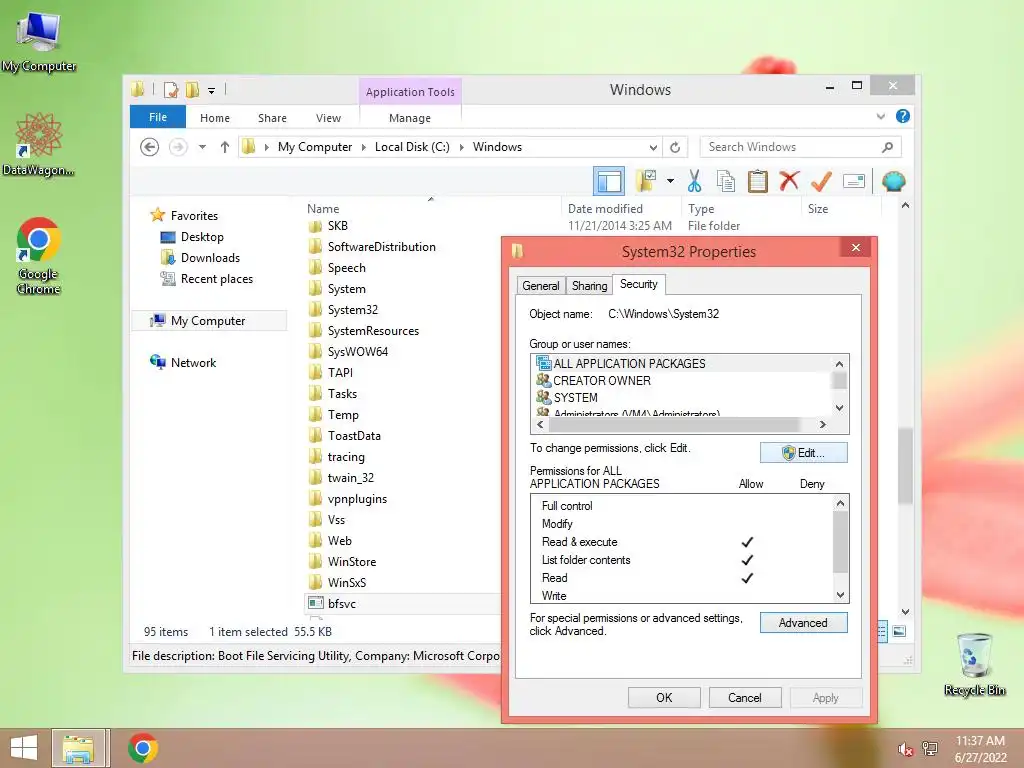Click Local Disk (C:) in breadcrumb
The height and width of the screenshot is (768, 1024).
click(x=412, y=147)
